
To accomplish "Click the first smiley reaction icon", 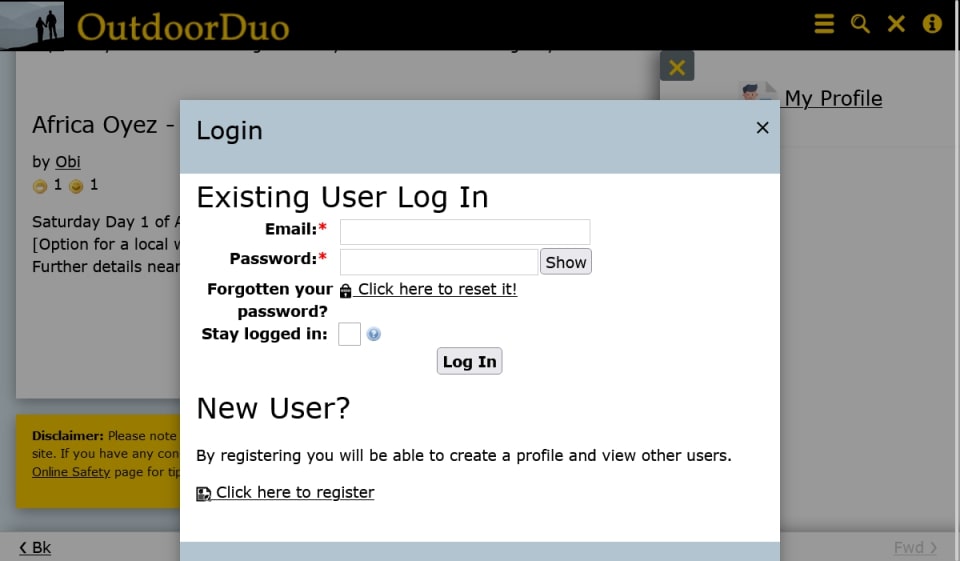I will (x=40, y=186).
